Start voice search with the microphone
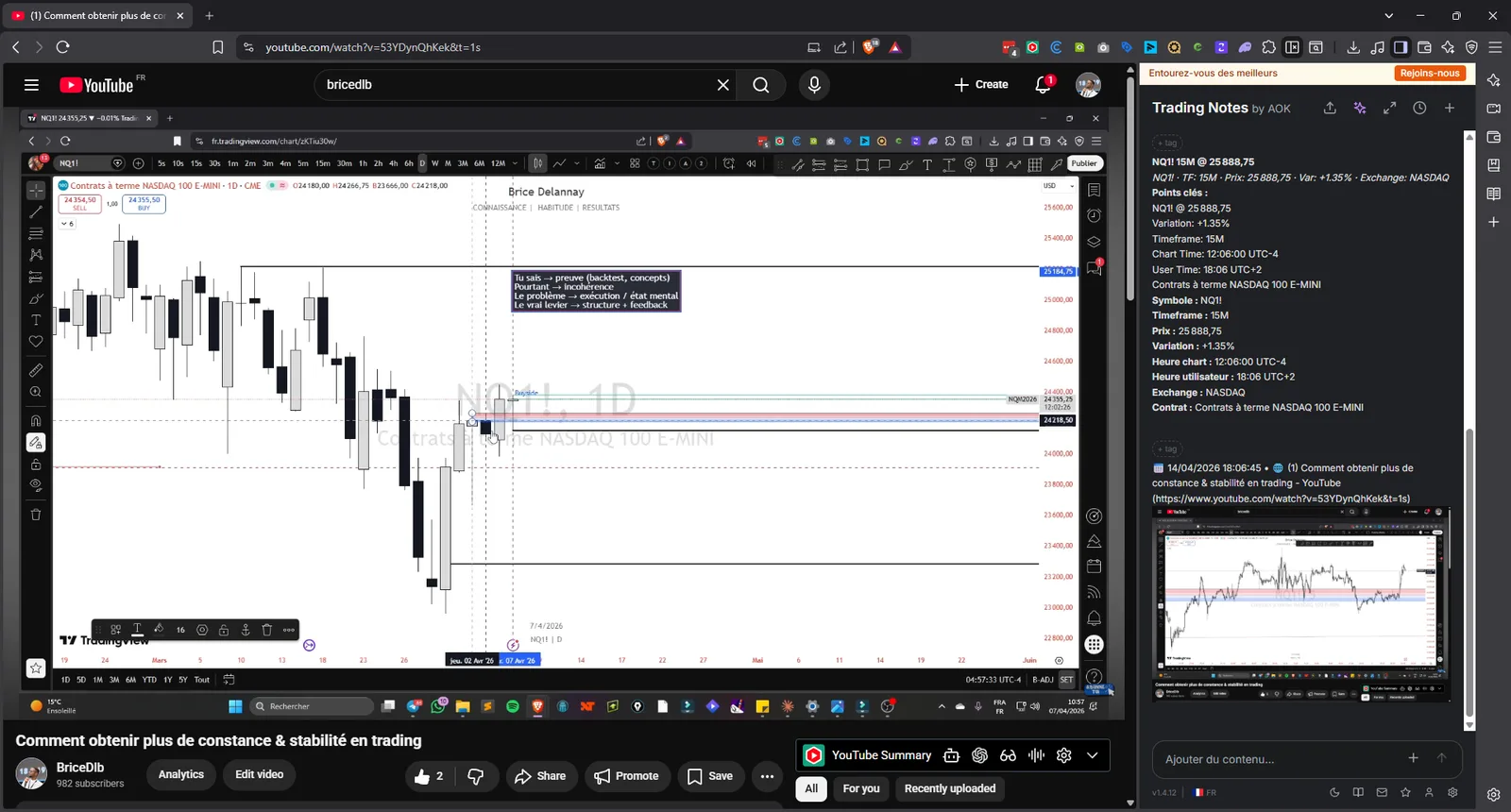 click(x=814, y=85)
